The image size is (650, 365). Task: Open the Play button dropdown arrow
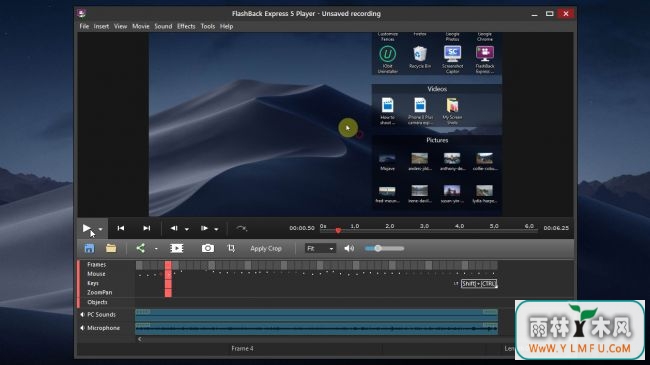tap(100, 229)
